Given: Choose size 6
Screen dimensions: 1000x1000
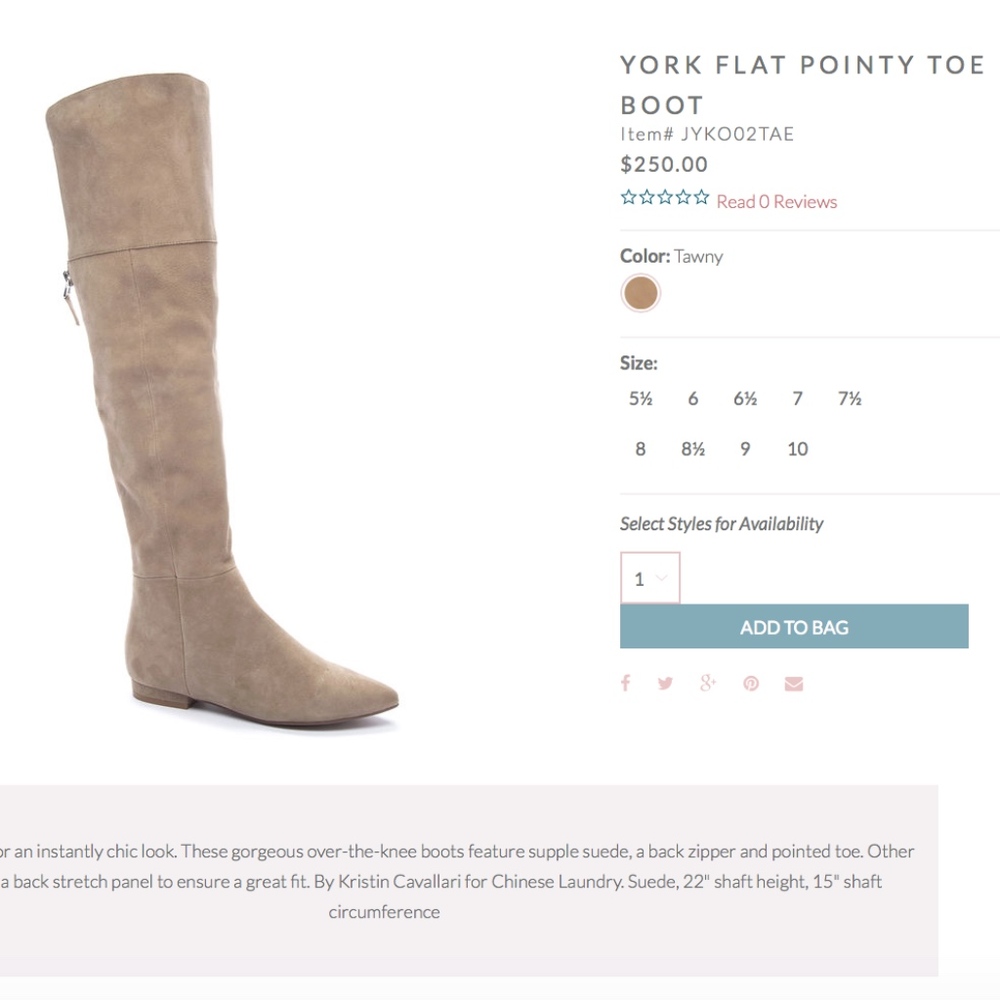Looking at the screenshot, I should coord(693,399).
